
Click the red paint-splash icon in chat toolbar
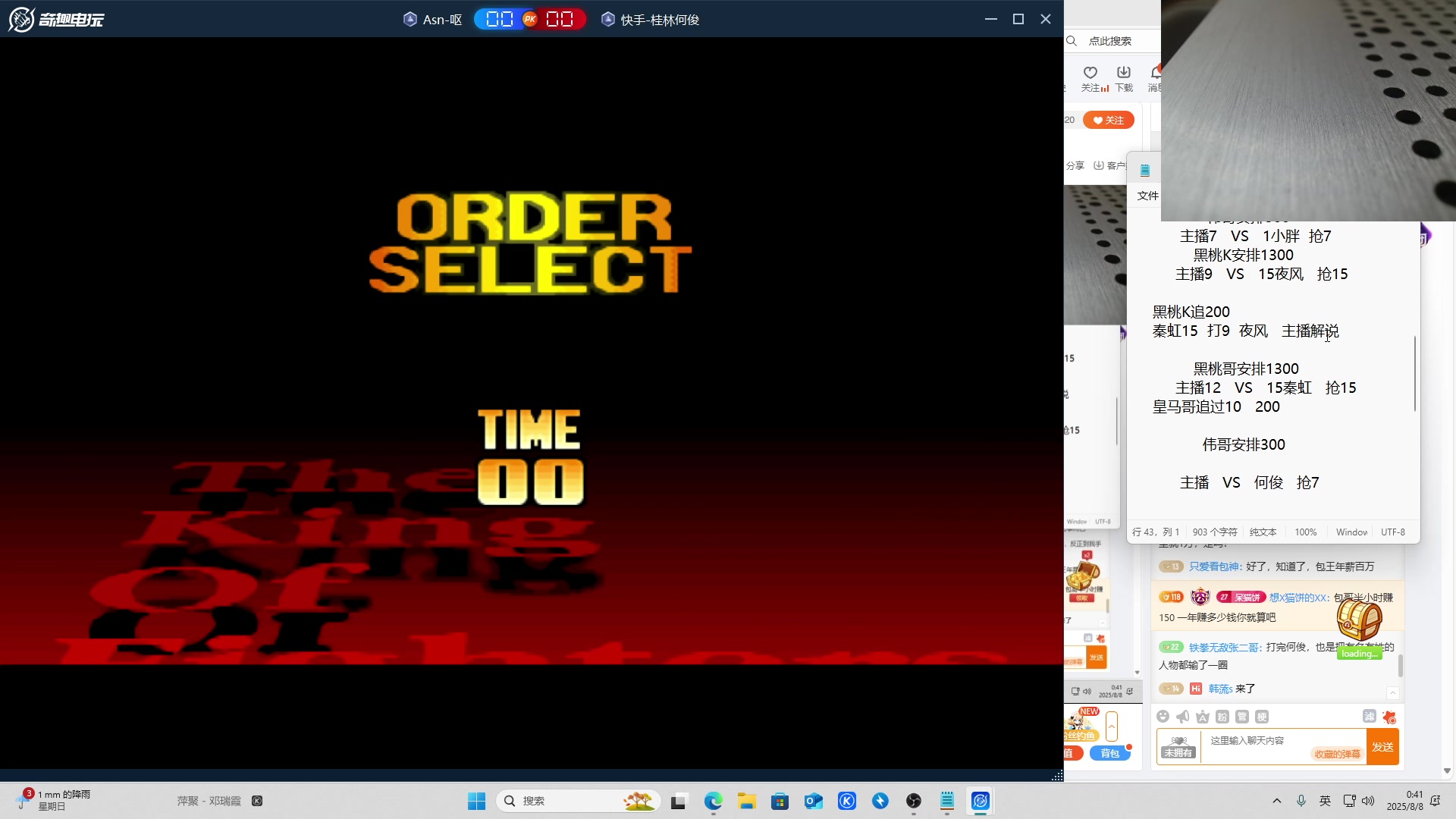1389,717
